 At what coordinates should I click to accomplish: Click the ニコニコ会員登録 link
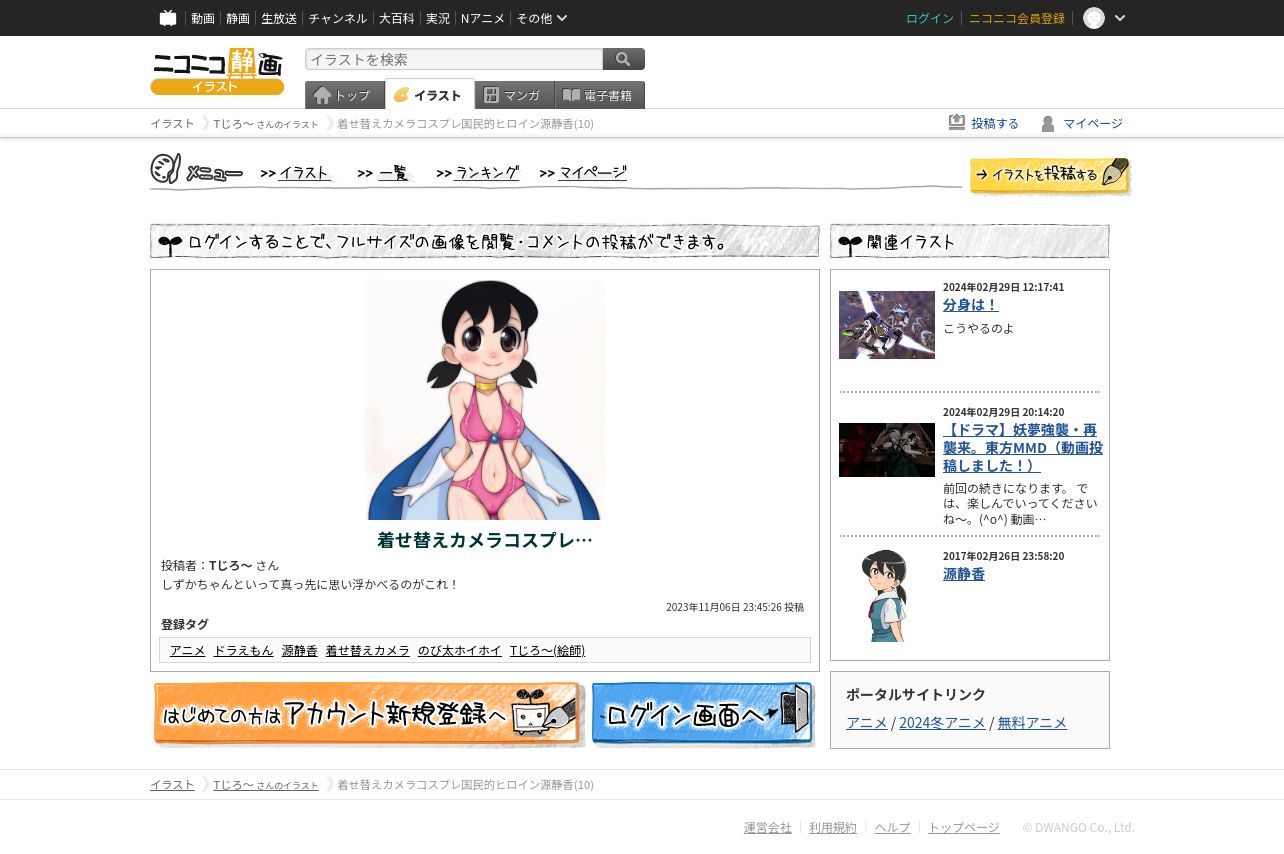pyautogui.click(x=1017, y=18)
